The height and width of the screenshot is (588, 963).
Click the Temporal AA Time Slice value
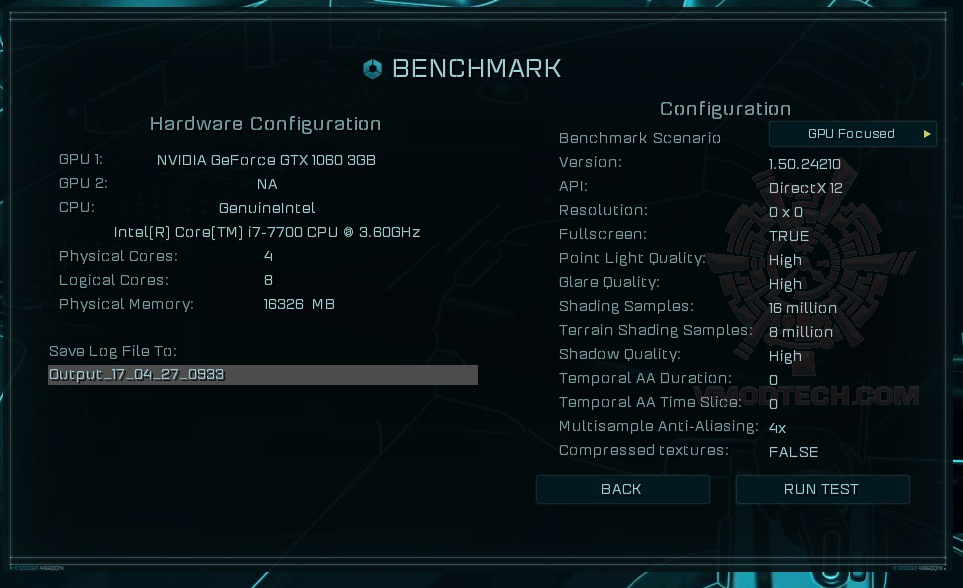click(x=773, y=404)
